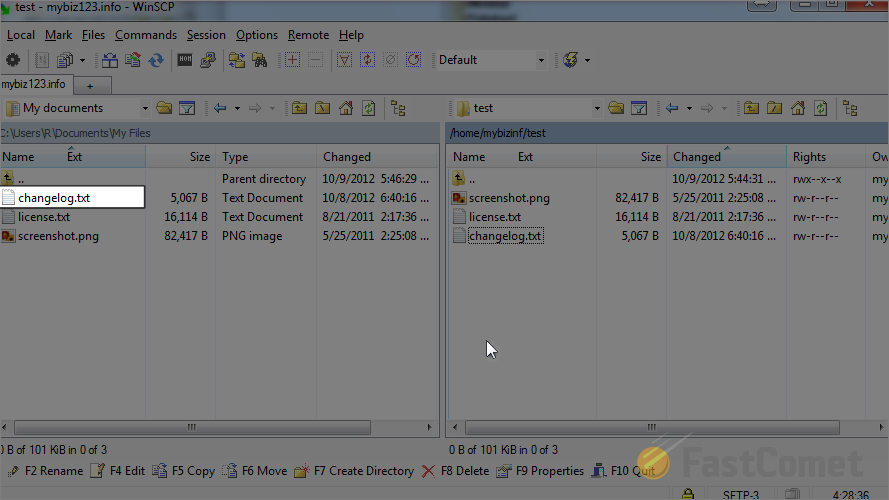This screenshot has height=500, width=889.
Task: Go to remote home directory icon
Action: [798, 108]
